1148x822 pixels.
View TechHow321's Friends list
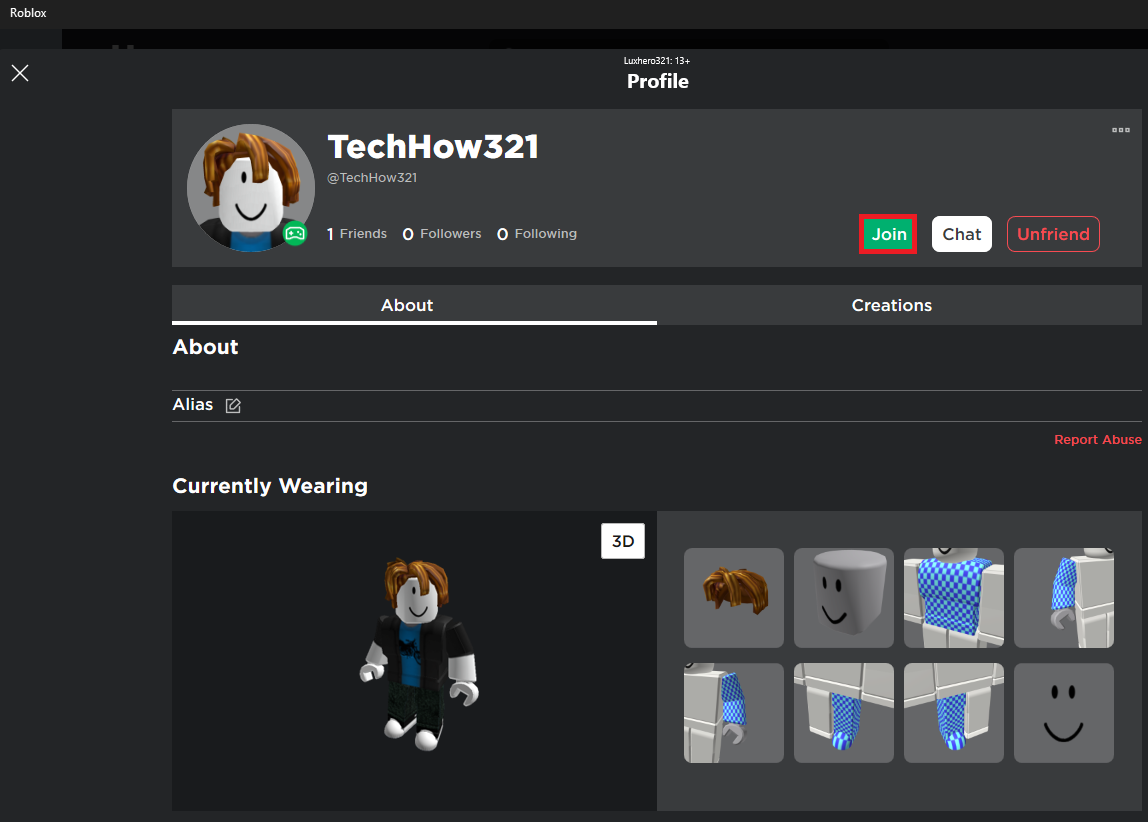tap(356, 233)
